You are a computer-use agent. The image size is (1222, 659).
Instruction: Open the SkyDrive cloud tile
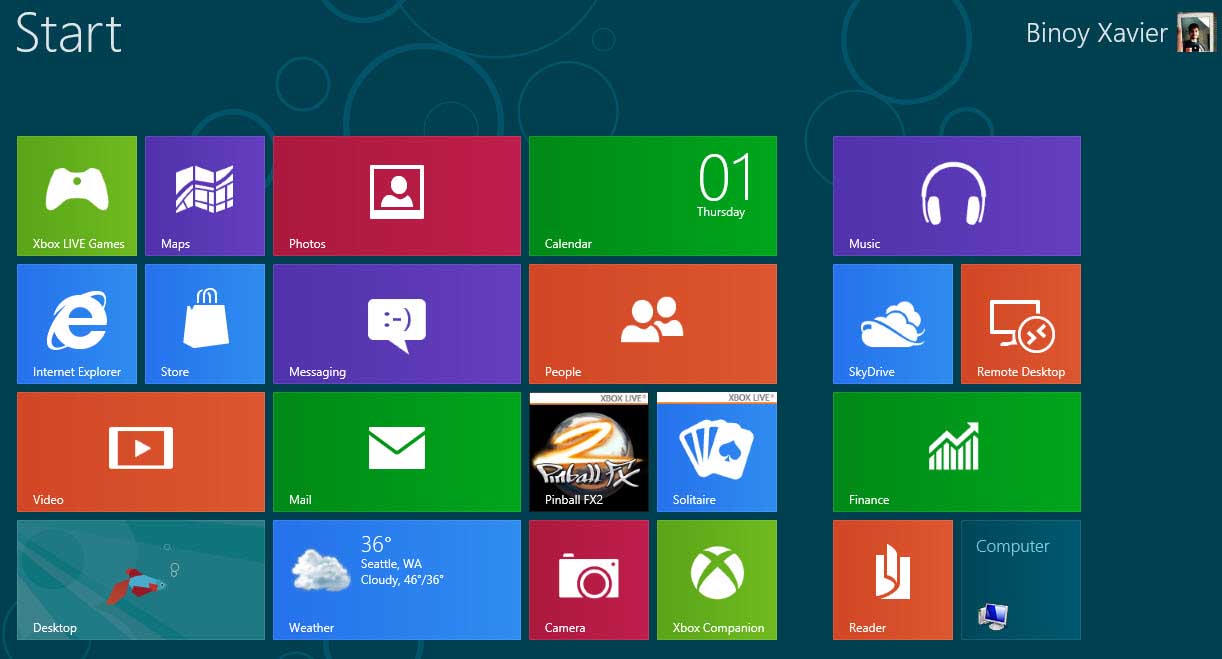coord(893,324)
